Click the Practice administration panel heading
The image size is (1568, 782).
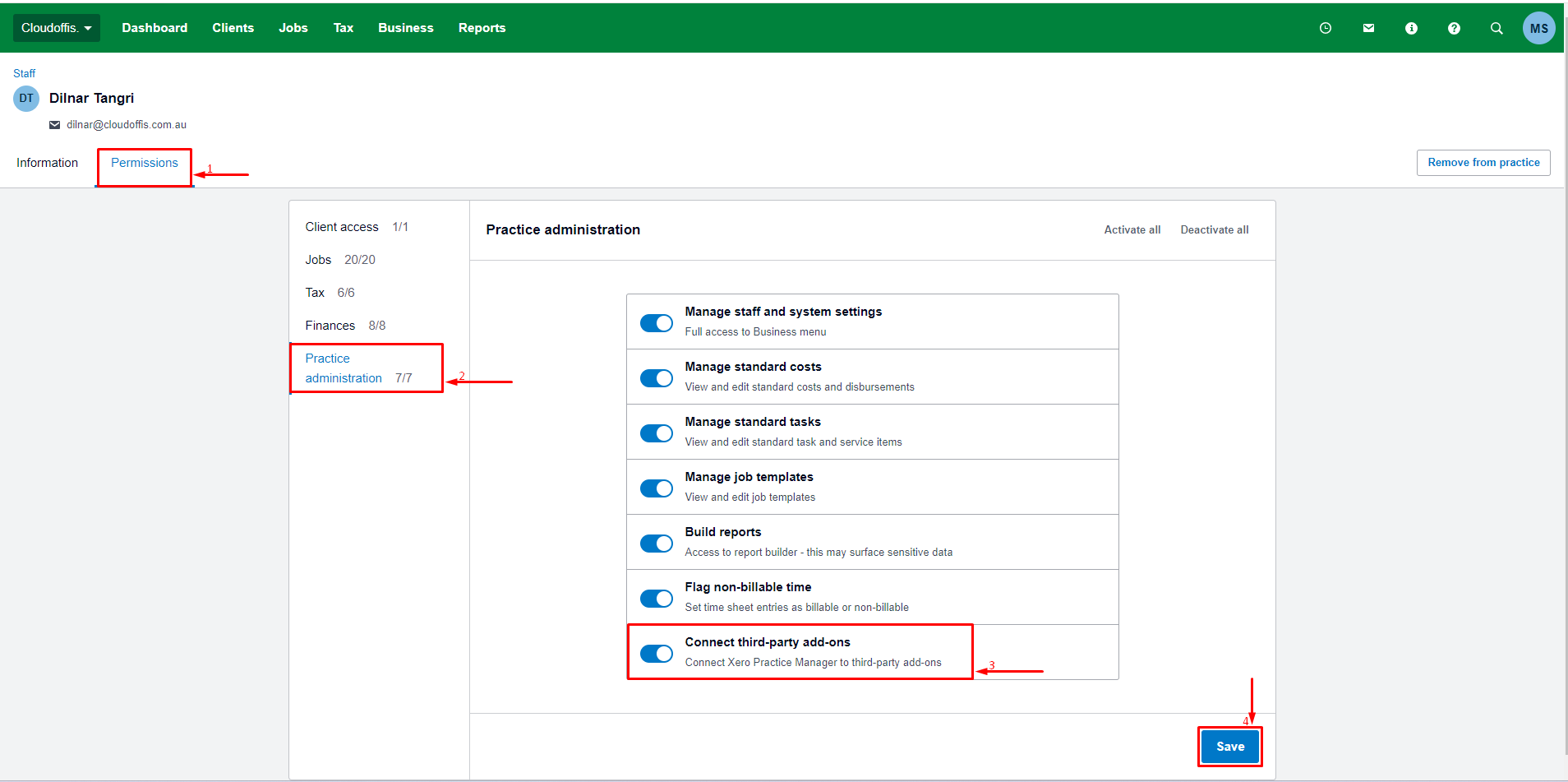pos(563,230)
